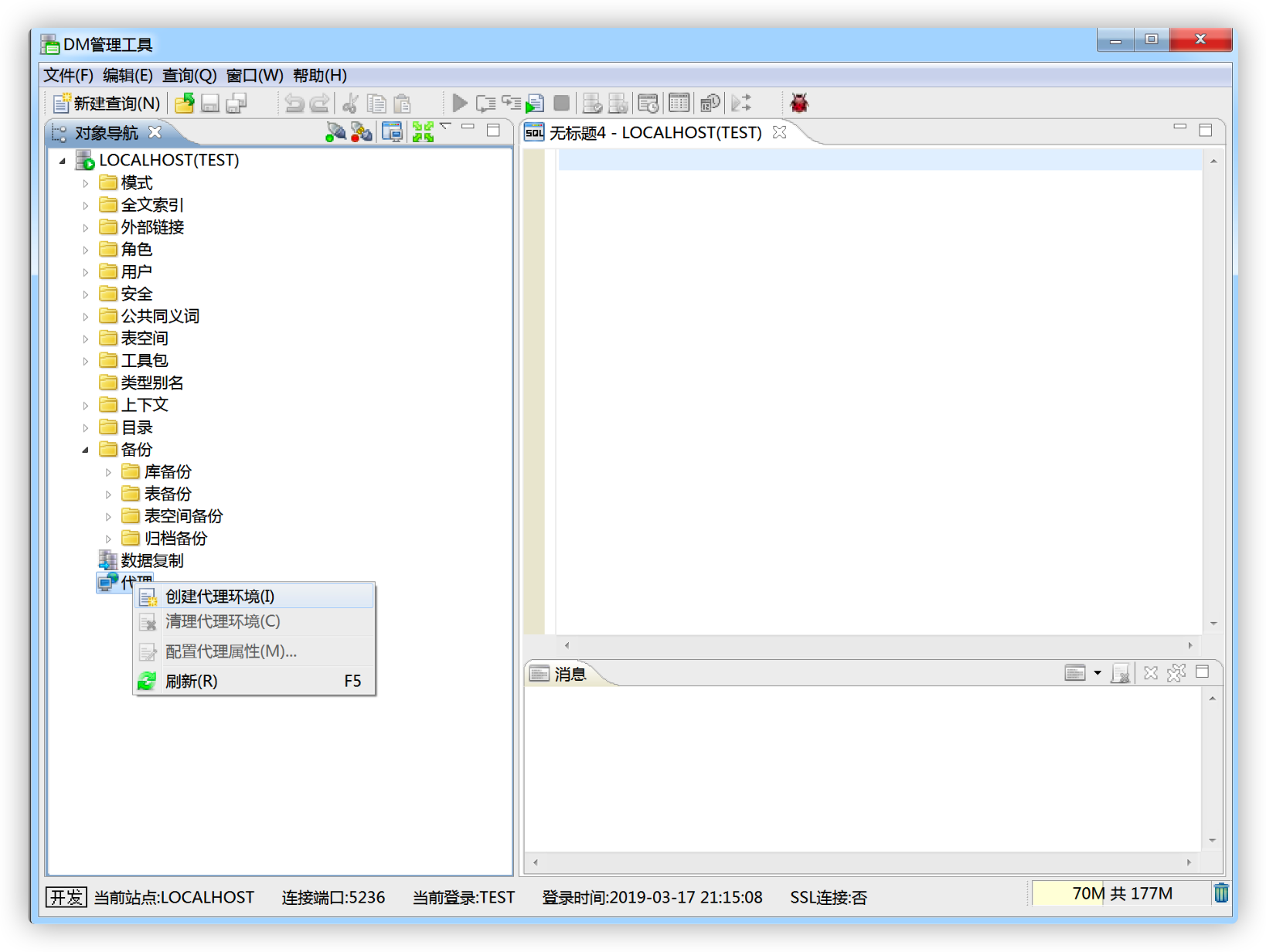
Task: Click the green collapse-all arrows icon
Action: [423, 132]
